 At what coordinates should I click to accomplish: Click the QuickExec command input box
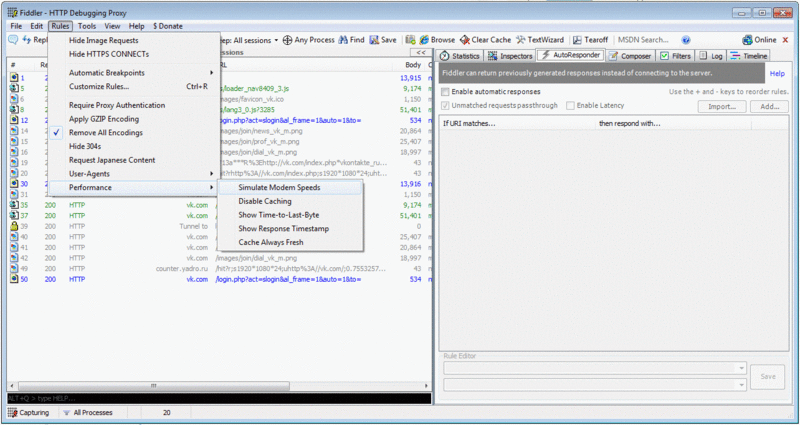[x=219, y=398]
